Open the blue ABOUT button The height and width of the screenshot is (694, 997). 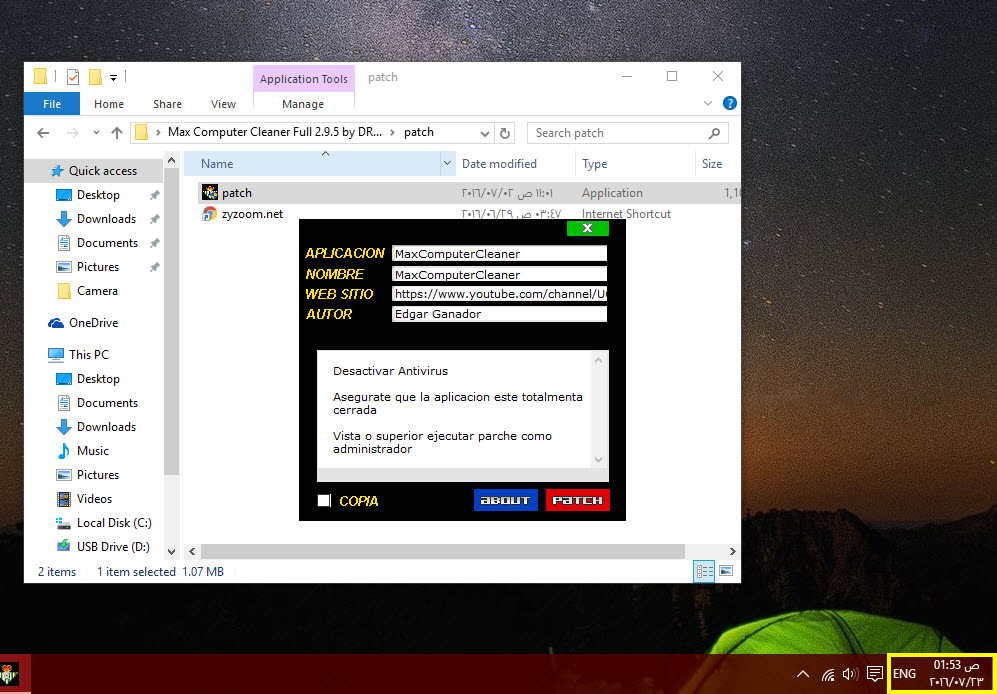(x=505, y=500)
